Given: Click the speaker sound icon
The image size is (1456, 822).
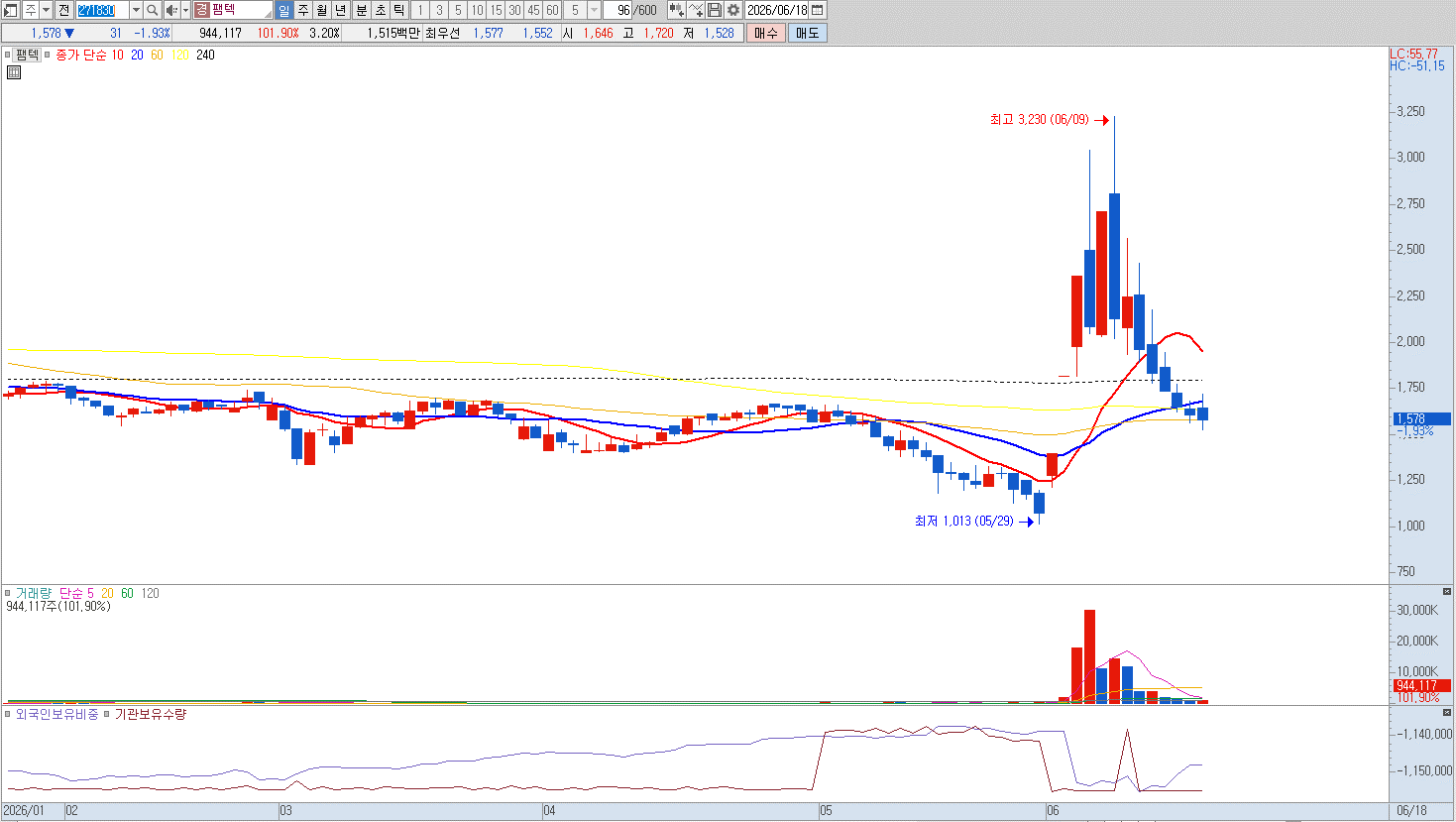Looking at the screenshot, I should click(x=171, y=10).
